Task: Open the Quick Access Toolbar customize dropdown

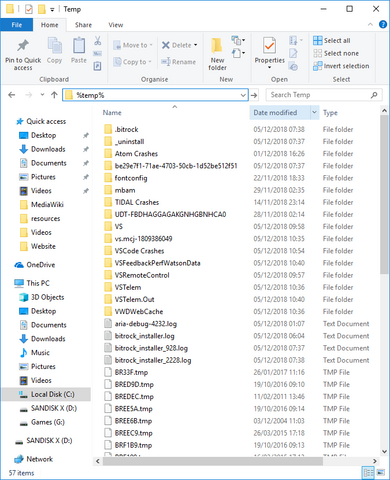Action: point(52,10)
